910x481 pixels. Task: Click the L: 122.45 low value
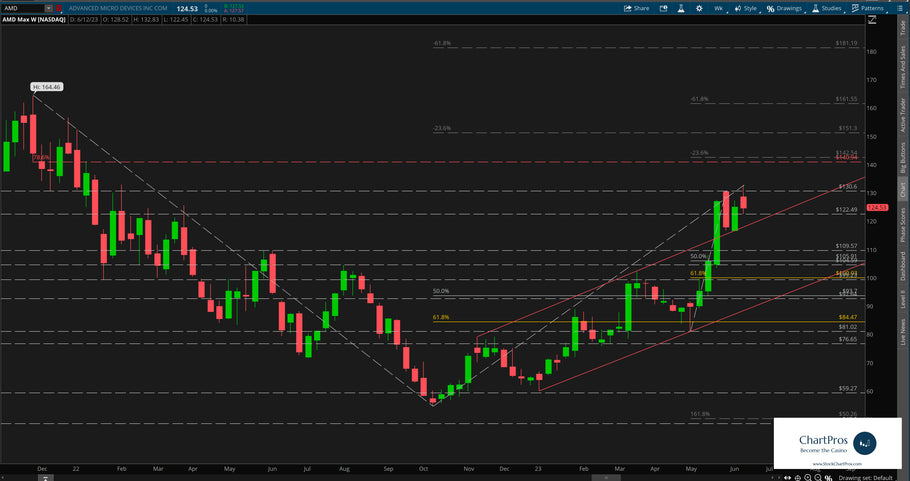point(174,19)
